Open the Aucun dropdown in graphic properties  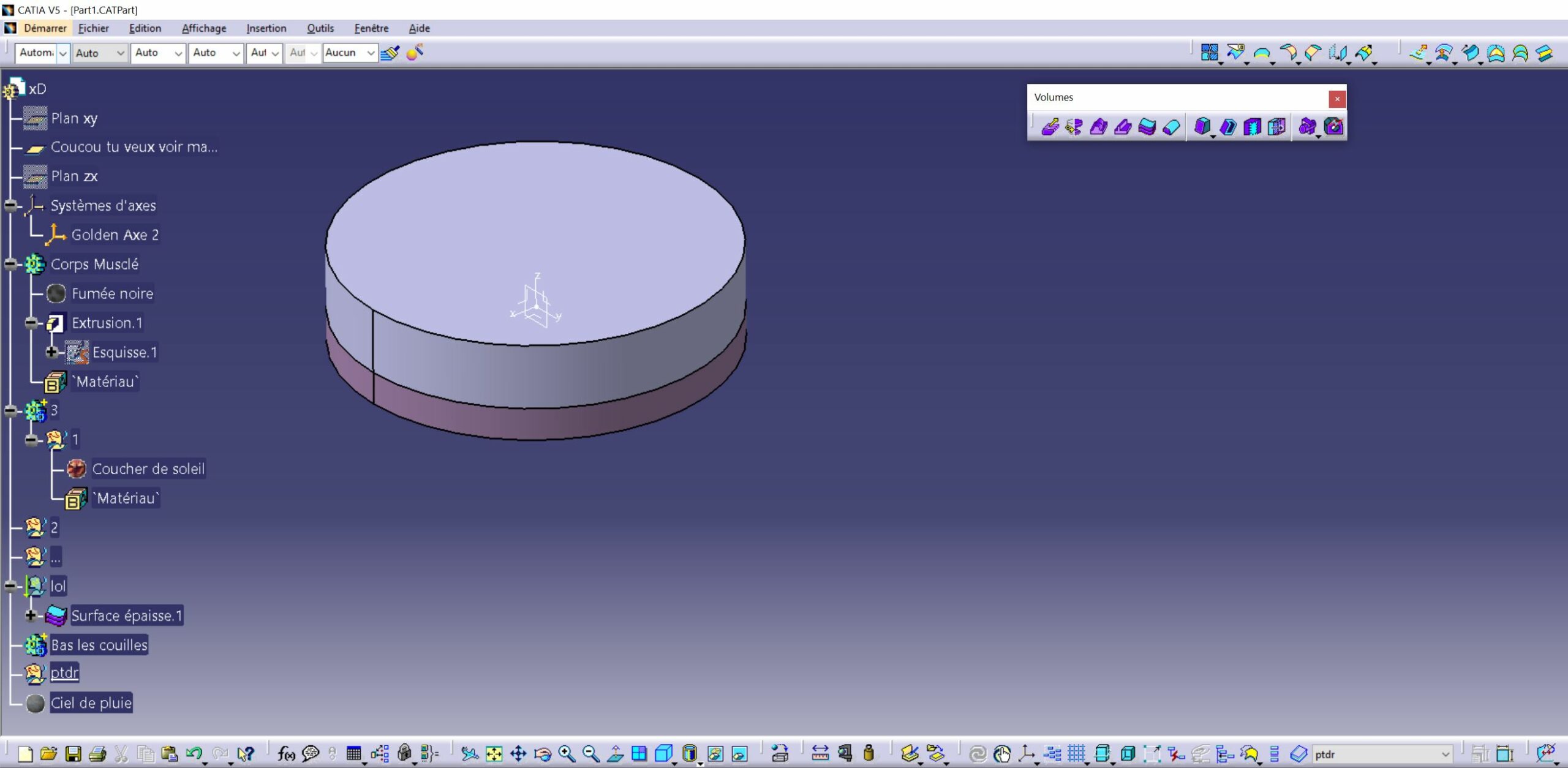pos(370,53)
